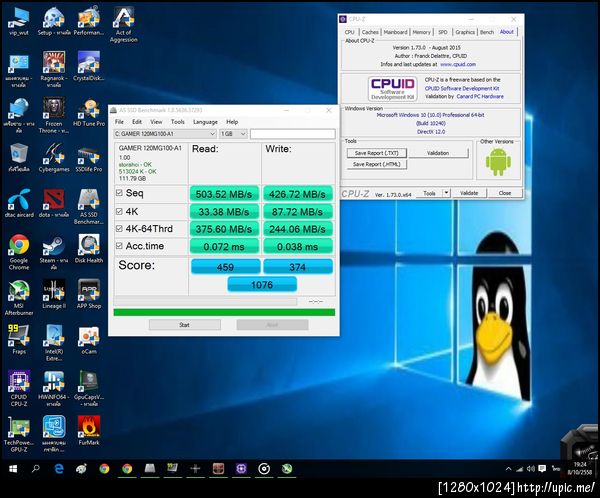
Task: Open the Frozen Throne desktop icon
Action: (x=54, y=115)
